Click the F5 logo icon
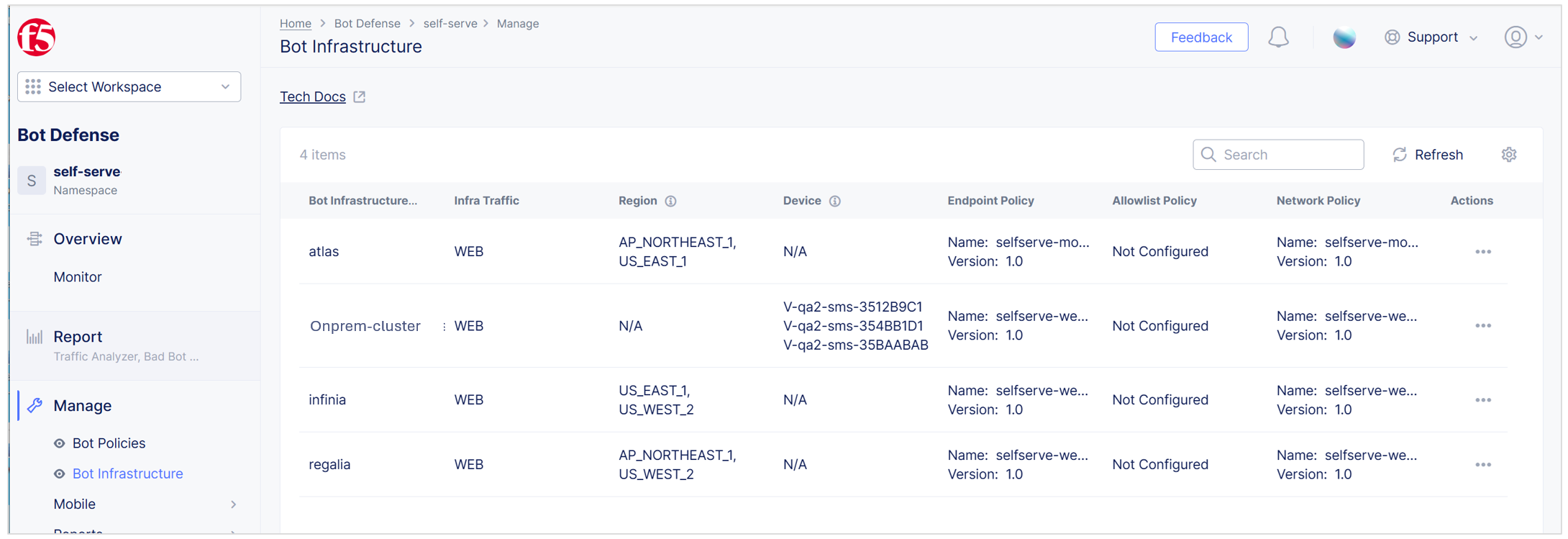1568x539 pixels. point(36,37)
